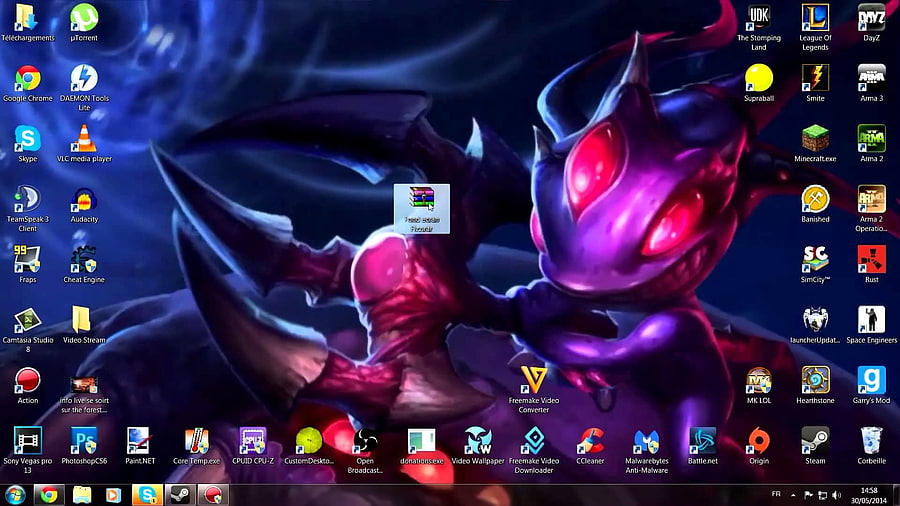Open the taskbar clock showing 14:58

[869, 495]
